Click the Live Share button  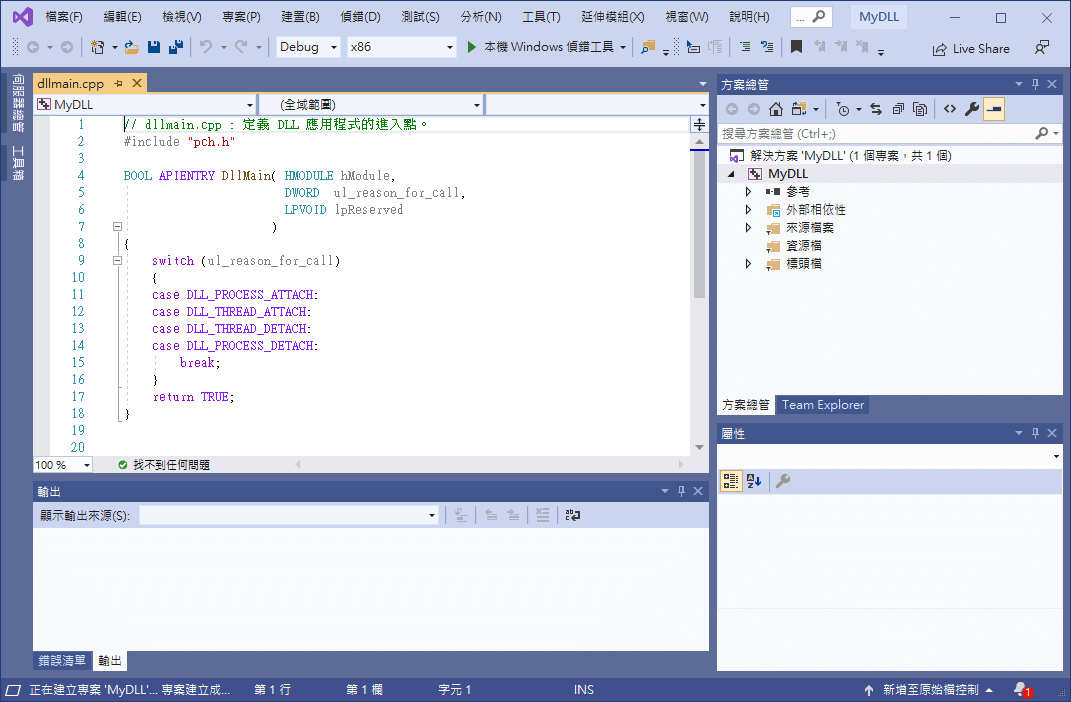pyautogui.click(x=971, y=48)
